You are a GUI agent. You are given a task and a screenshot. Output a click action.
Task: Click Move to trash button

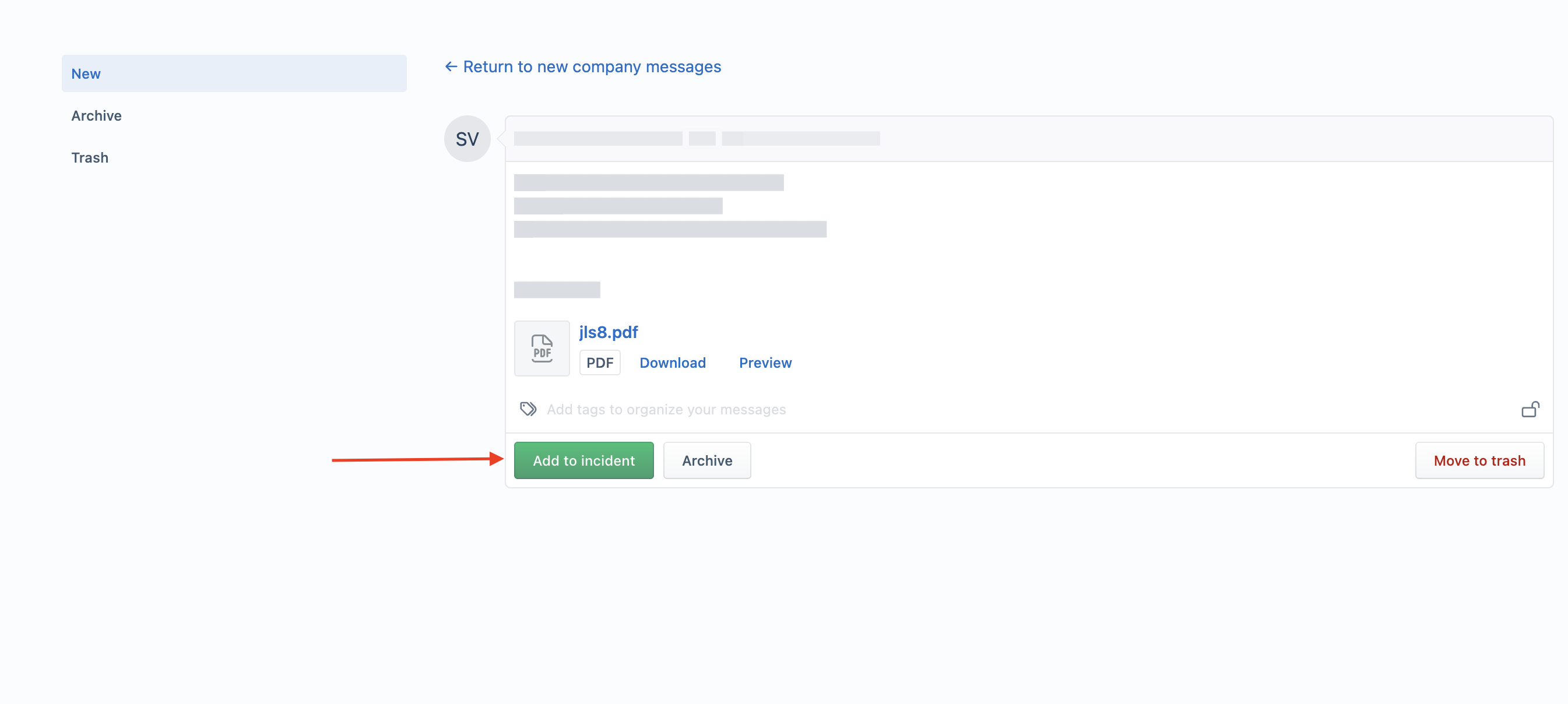[x=1479, y=460]
